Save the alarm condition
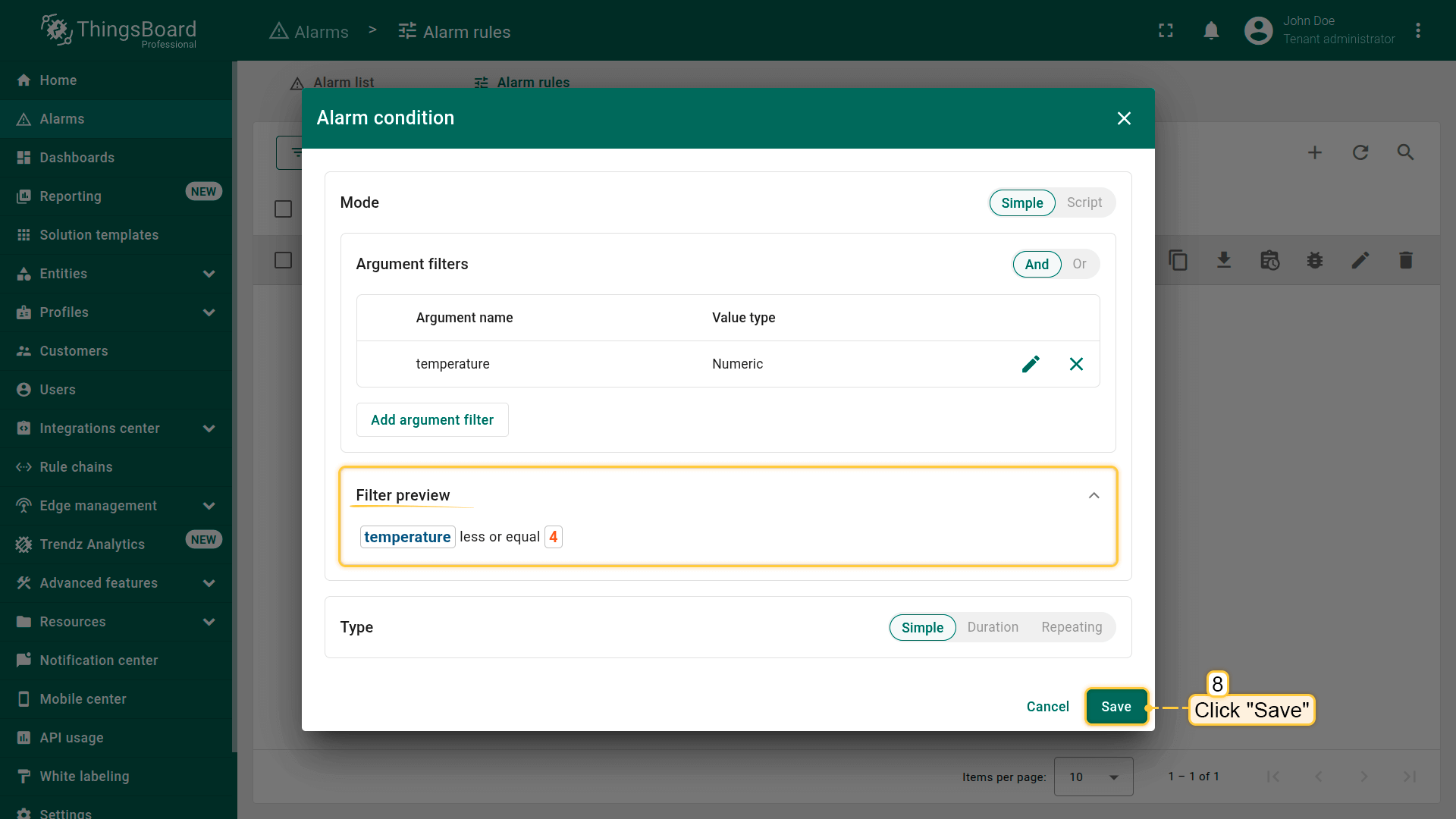1456x819 pixels. [x=1116, y=707]
